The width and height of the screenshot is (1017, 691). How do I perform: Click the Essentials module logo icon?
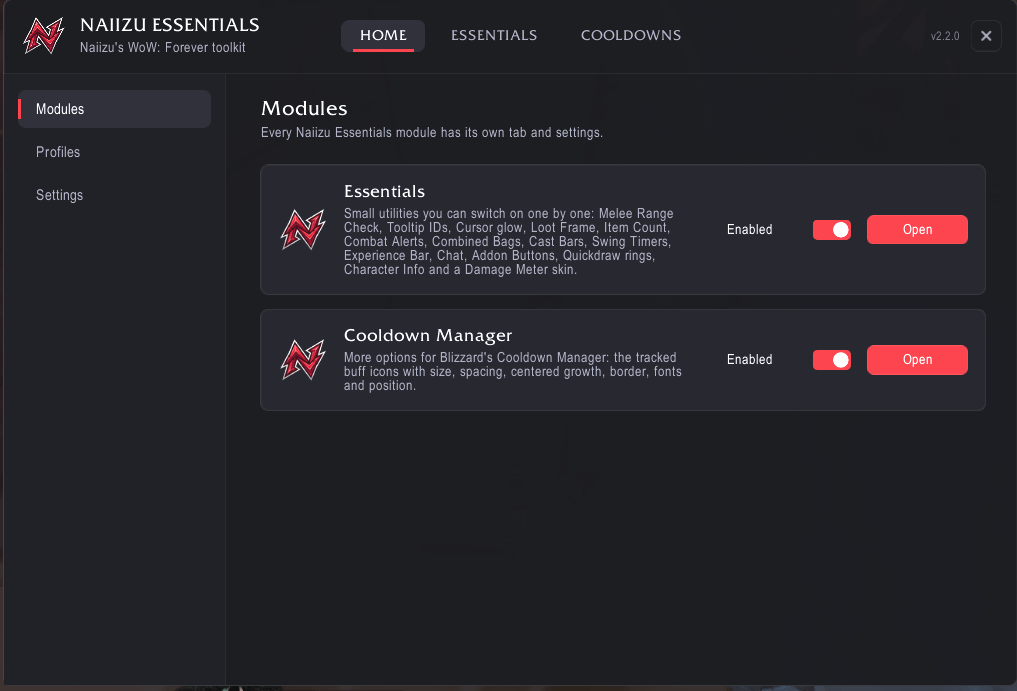[303, 230]
